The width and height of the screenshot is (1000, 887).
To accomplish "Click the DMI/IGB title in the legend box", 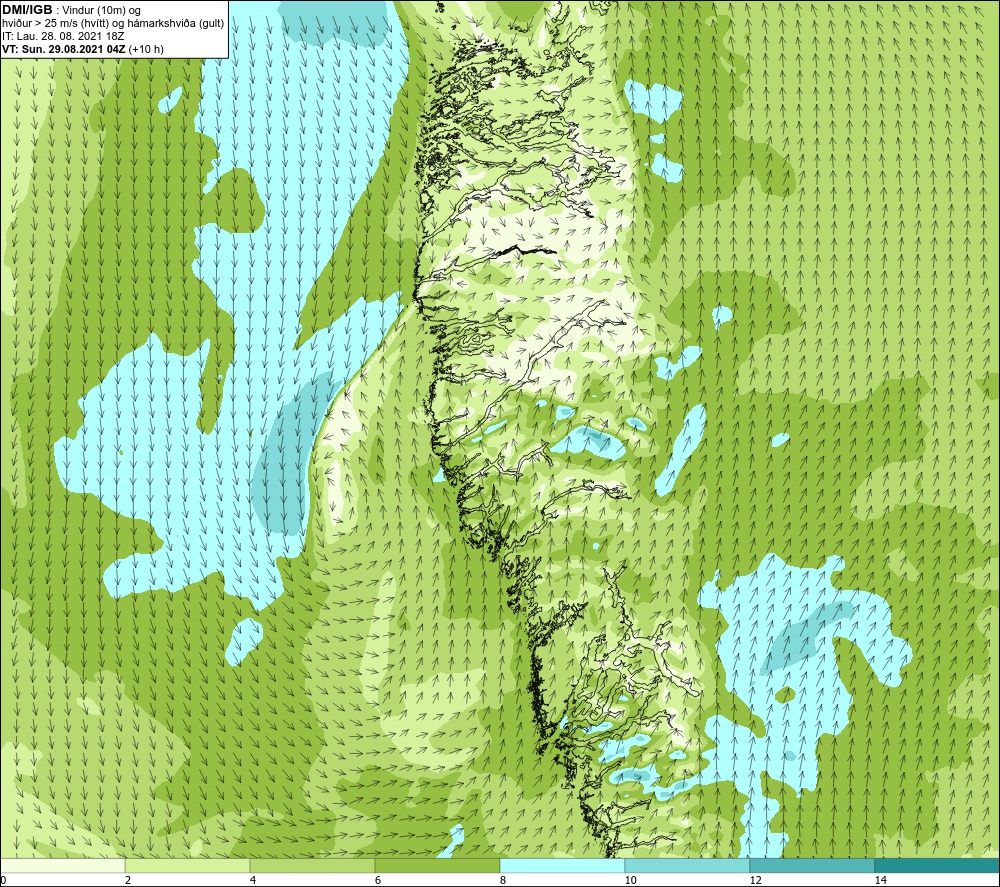I will [x=27, y=10].
